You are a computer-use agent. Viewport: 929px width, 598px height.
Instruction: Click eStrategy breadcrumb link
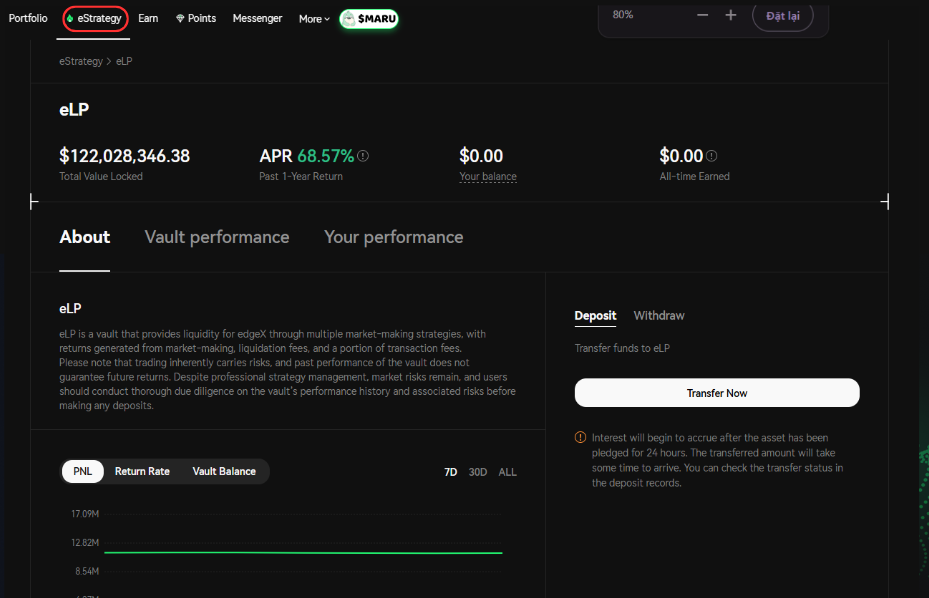coord(81,62)
